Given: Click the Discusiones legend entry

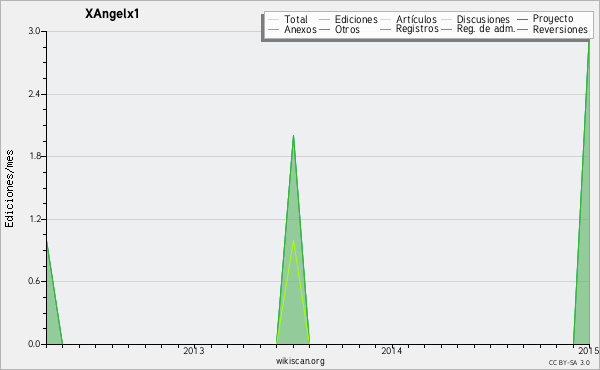Looking at the screenshot, I should point(483,19).
